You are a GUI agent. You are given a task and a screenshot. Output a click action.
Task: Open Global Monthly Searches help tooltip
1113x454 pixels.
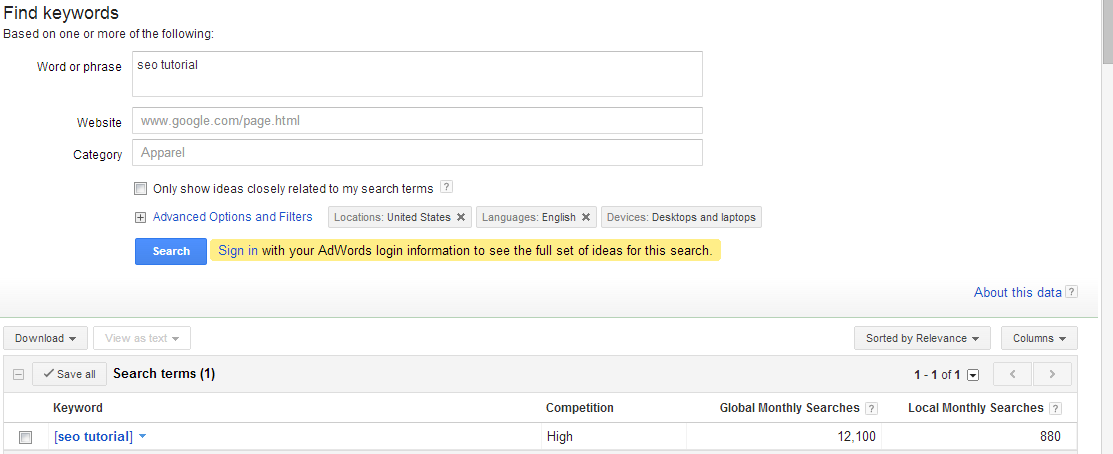click(x=872, y=408)
